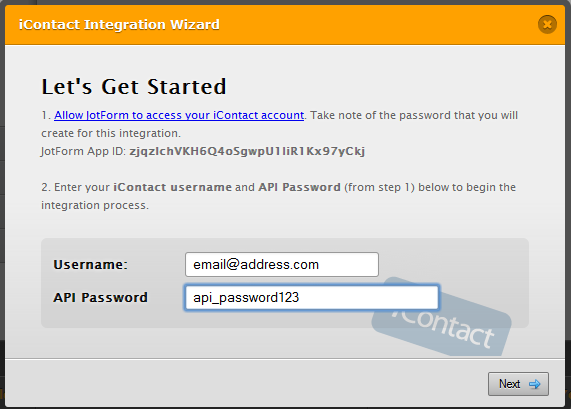This screenshot has height=409, width=571.
Task: Click bold API Password text in step 2
Action: pos(299,187)
